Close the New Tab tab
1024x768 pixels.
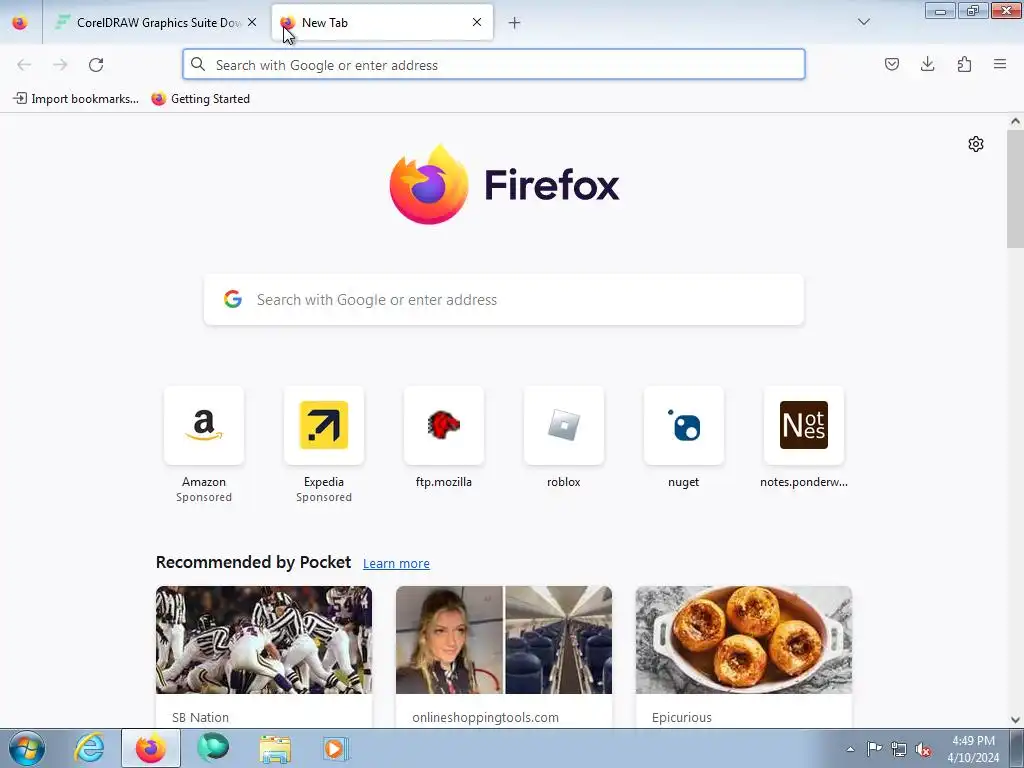pyautogui.click(x=477, y=22)
